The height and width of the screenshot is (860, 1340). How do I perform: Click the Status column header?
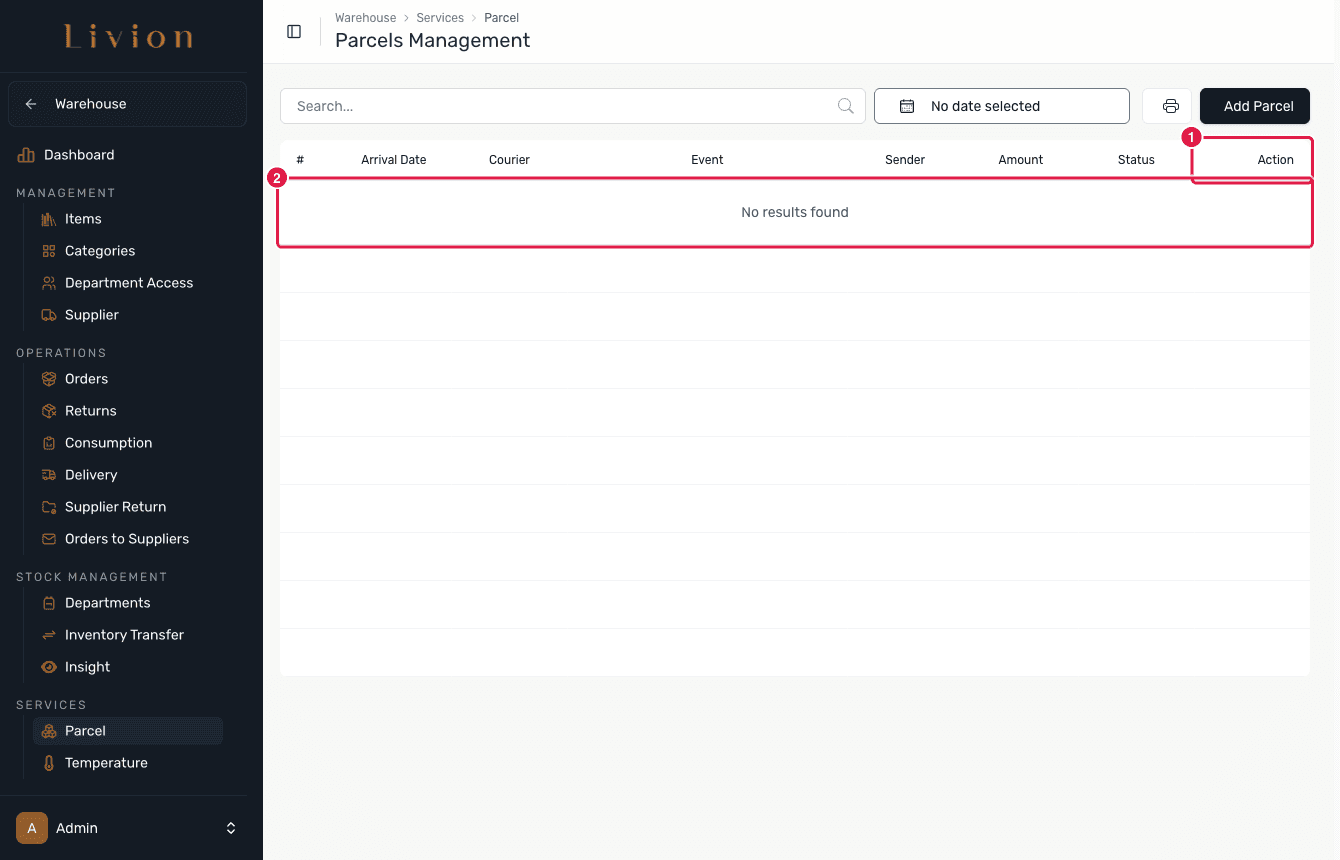pos(1136,160)
